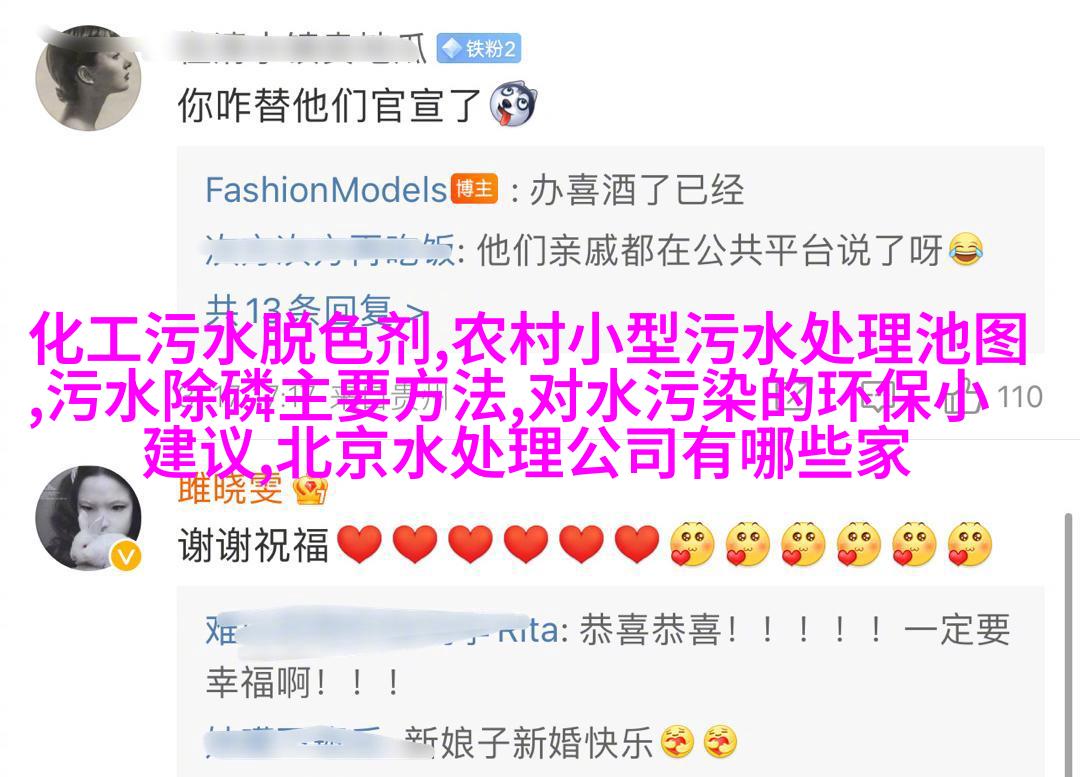The image size is (1080, 777).
Task: Tap the hugging emoji after 新婚快乐
Action: [678, 742]
